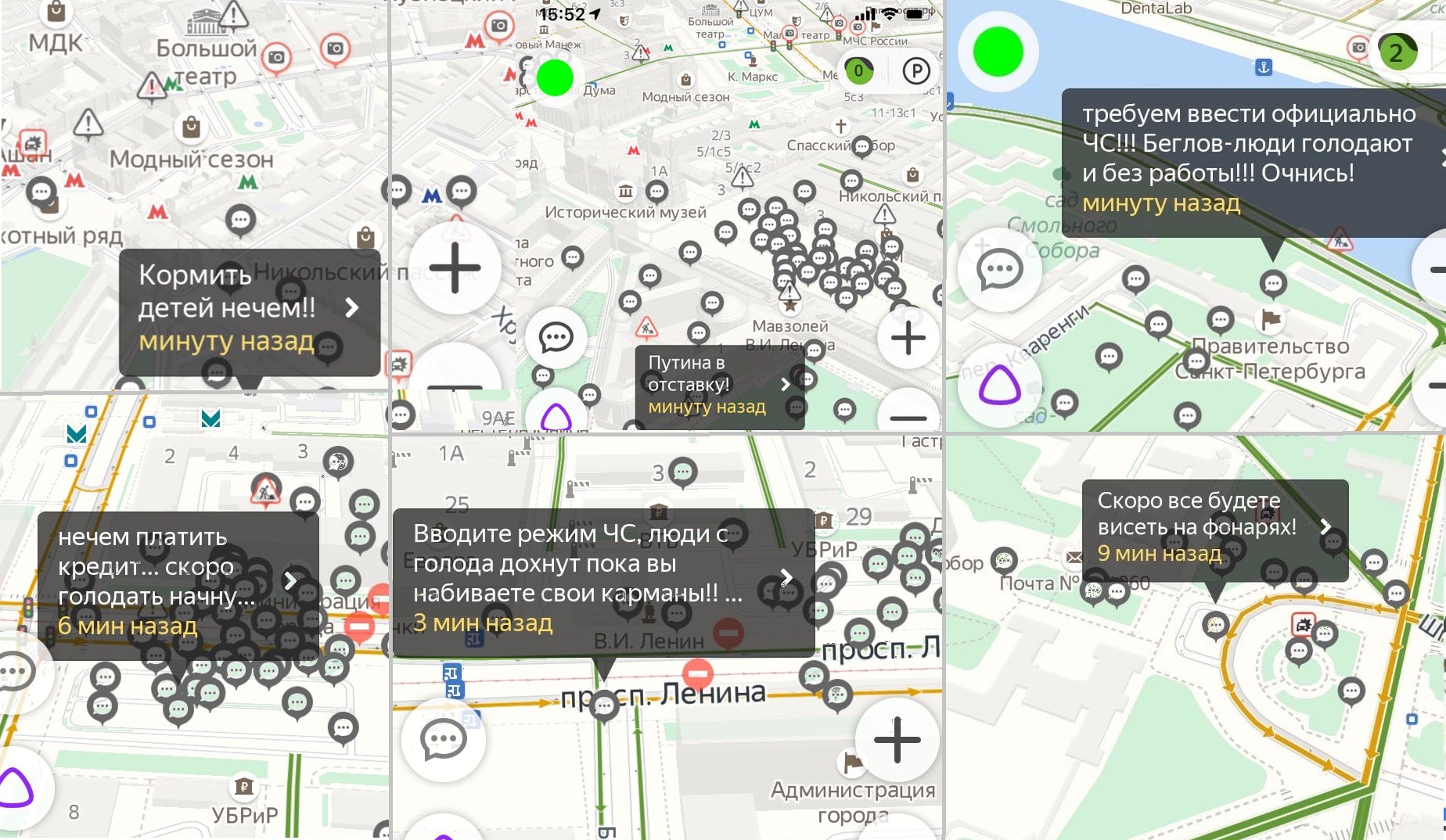
Task: Open chevron on 'Скоро все будете висеть' popup
Action: (x=1325, y=526)
